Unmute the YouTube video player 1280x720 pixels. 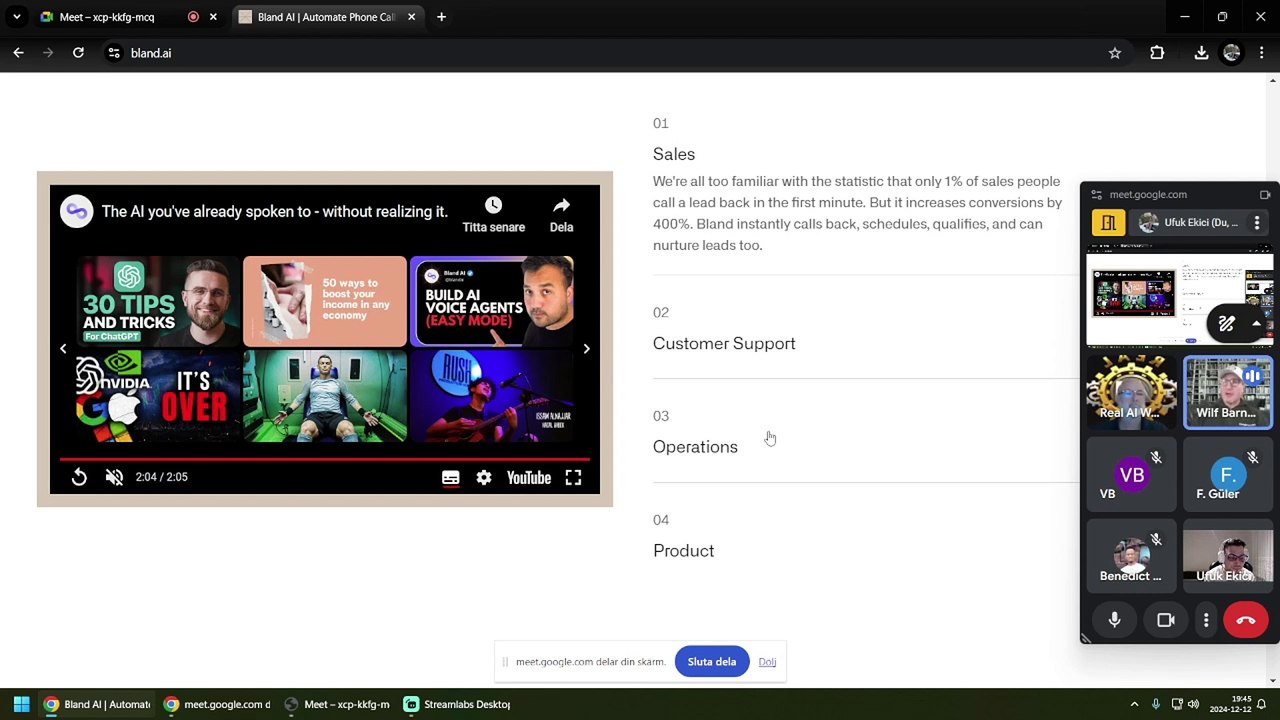pyautogui.click(x=114, y=478)
